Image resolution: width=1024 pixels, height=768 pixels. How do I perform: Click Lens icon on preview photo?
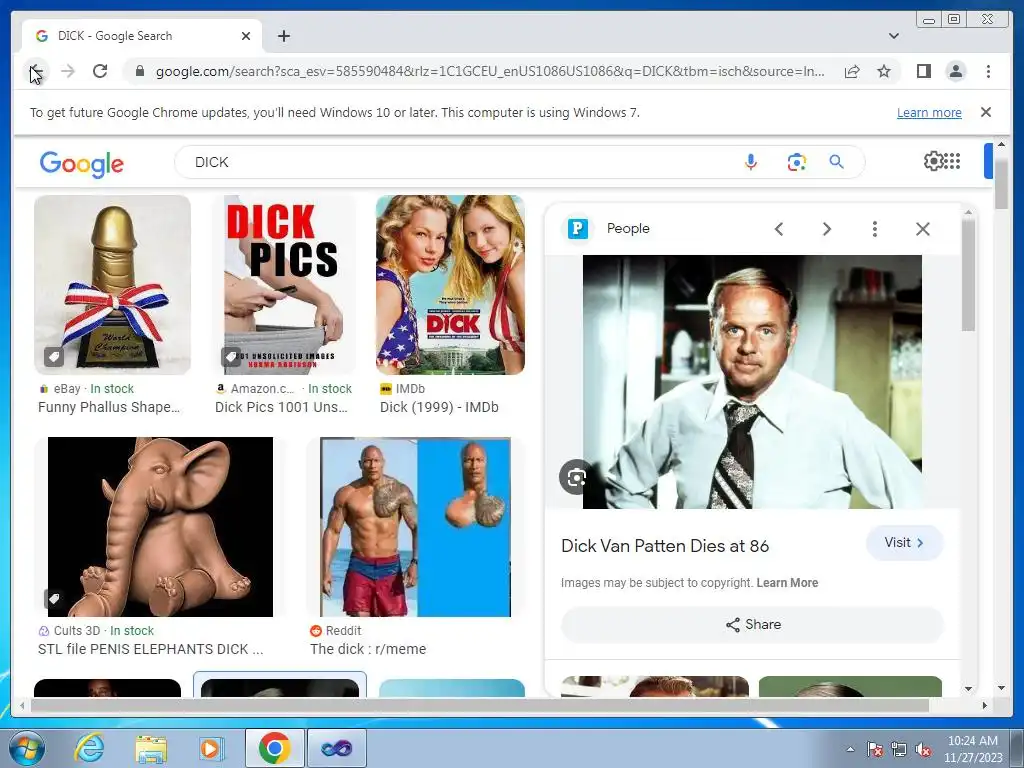(x=576, y=477)
